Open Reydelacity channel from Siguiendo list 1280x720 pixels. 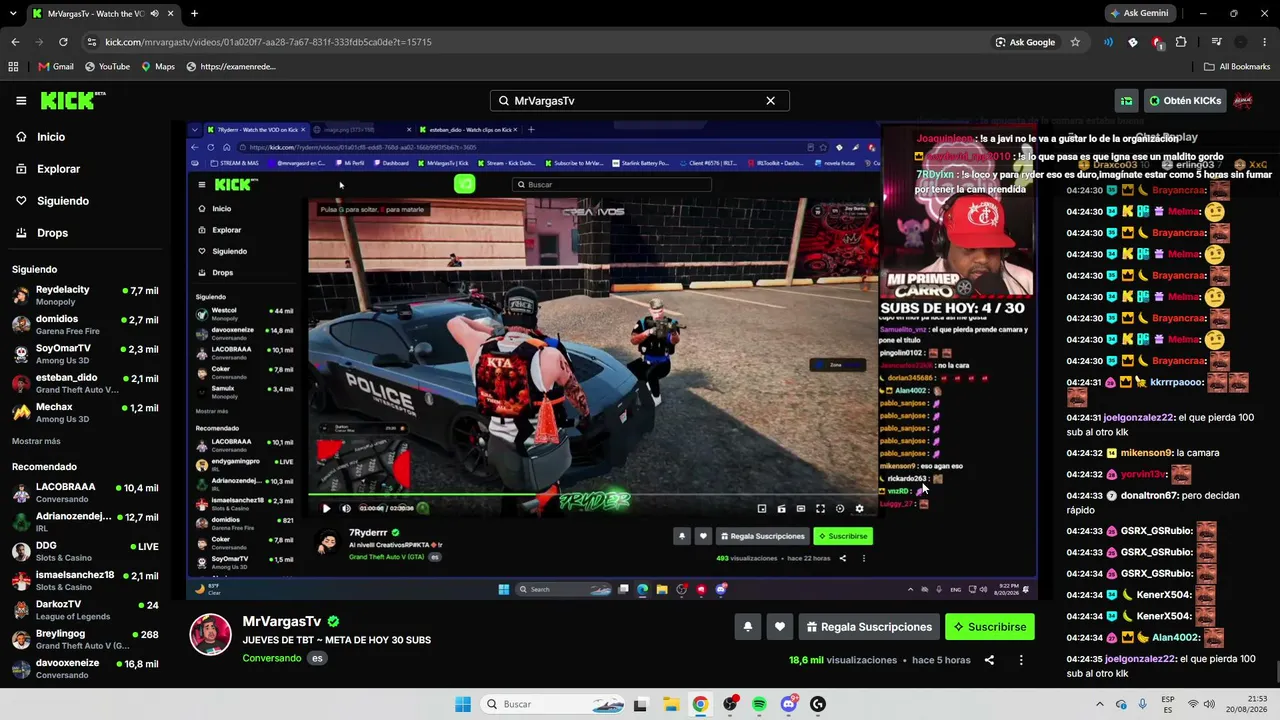pos(86,295)
